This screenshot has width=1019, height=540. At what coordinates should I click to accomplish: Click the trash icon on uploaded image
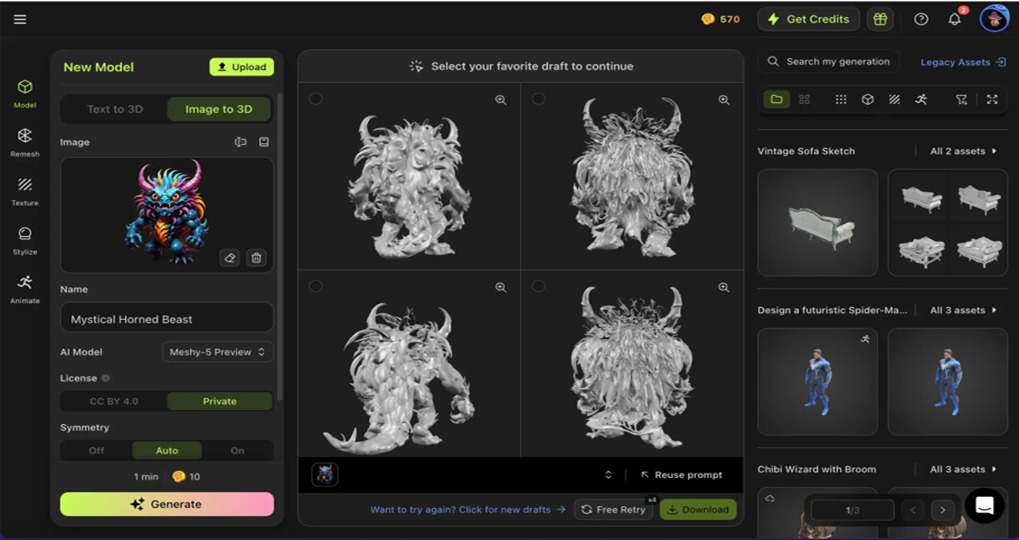256,258
